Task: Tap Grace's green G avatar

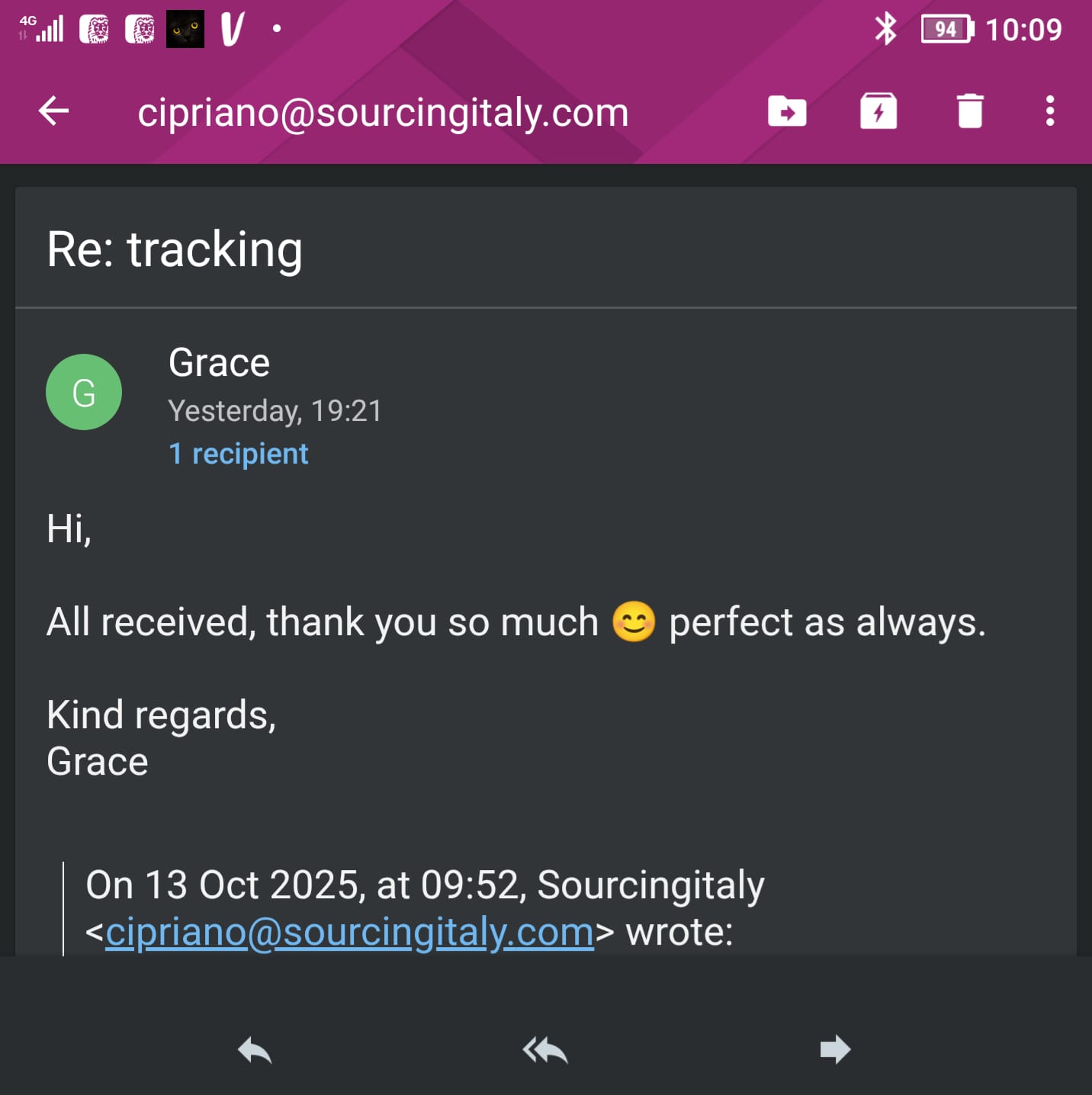Action: coord(84,392)
